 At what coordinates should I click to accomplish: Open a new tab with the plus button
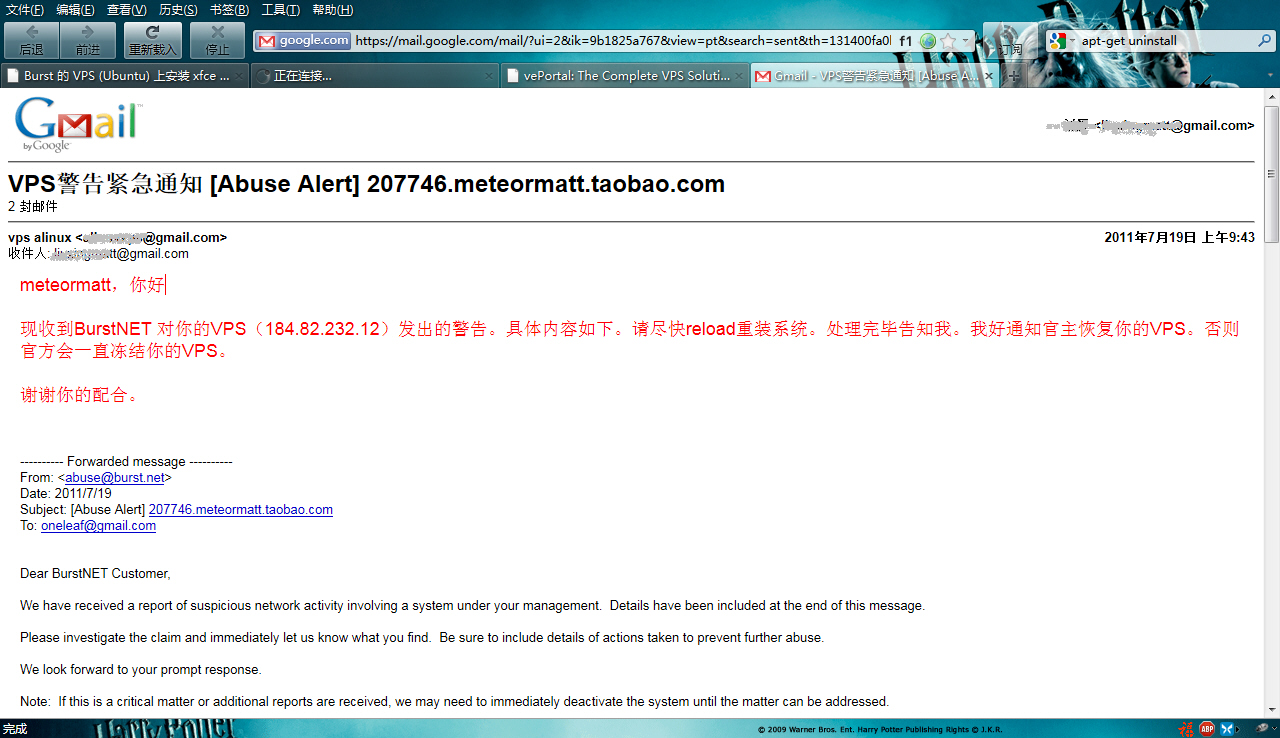click(x=1013, y=76)
